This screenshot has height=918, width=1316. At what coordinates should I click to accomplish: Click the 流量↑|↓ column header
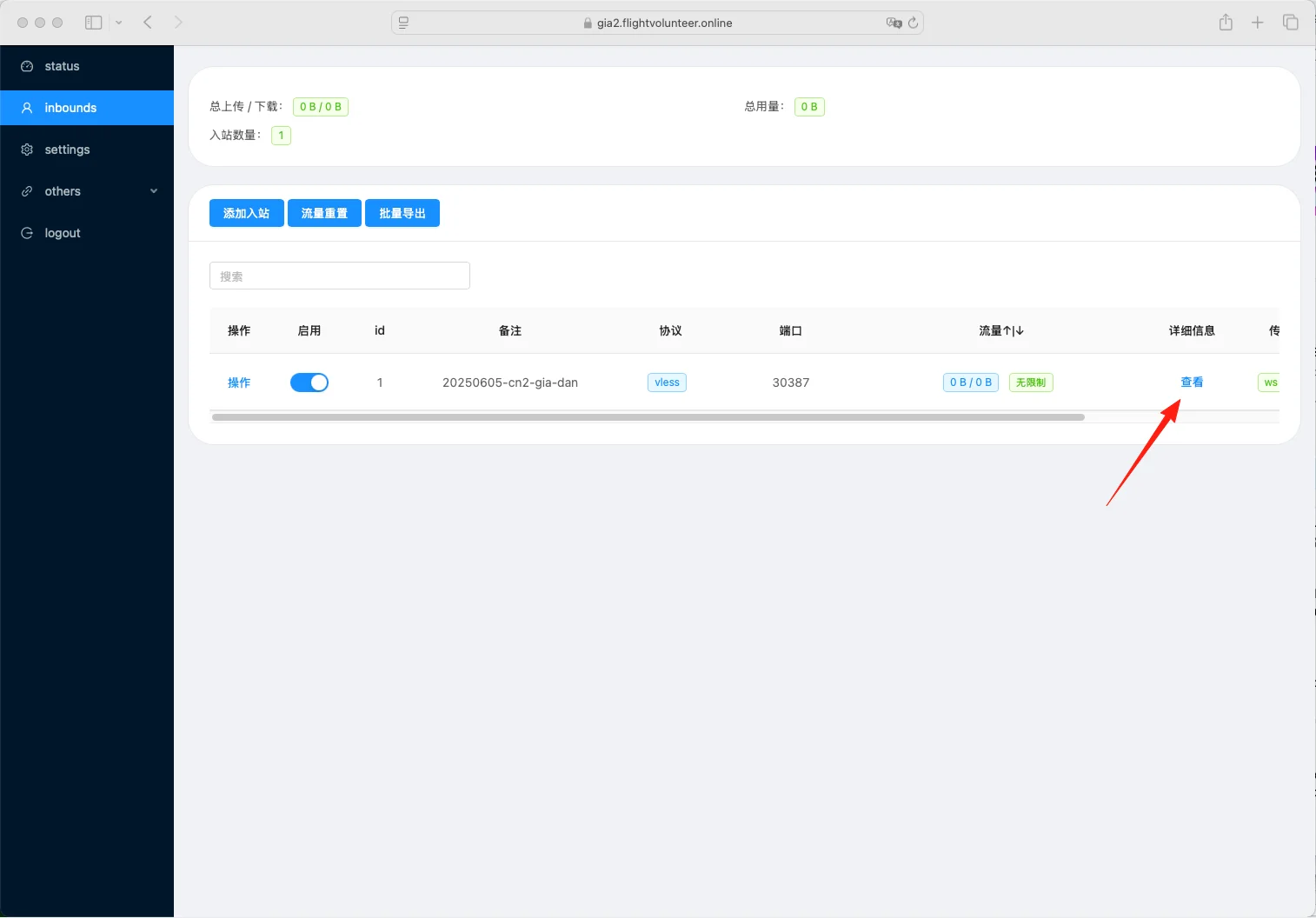tap(1001, 330)
